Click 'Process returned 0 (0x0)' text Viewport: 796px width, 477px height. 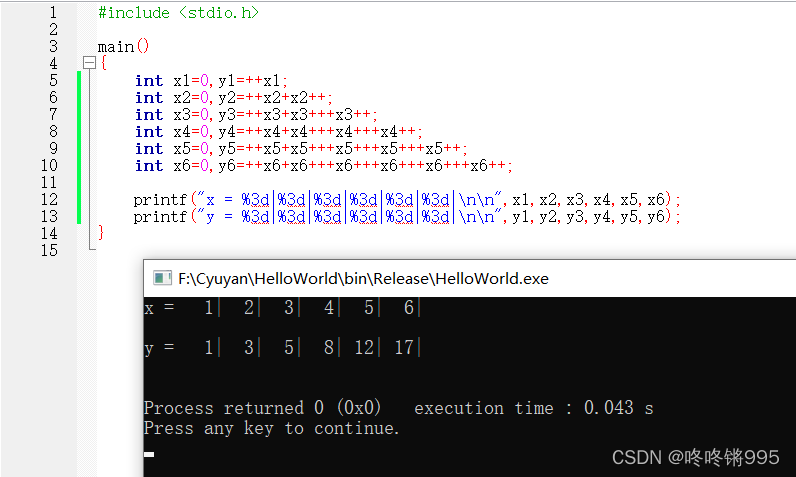[x=262, y=408]
